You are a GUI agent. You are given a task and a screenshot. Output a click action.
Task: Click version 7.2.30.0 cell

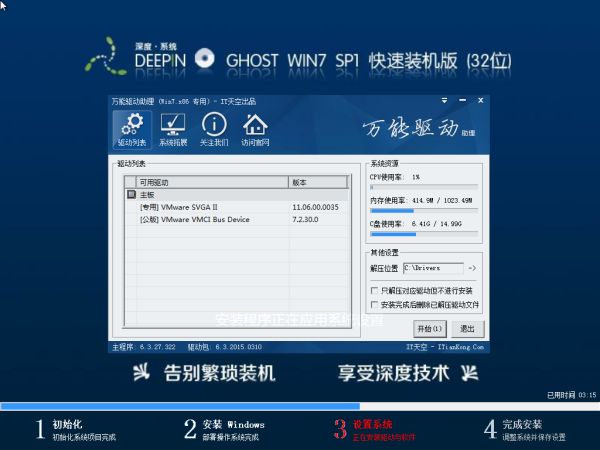point(305,219)
